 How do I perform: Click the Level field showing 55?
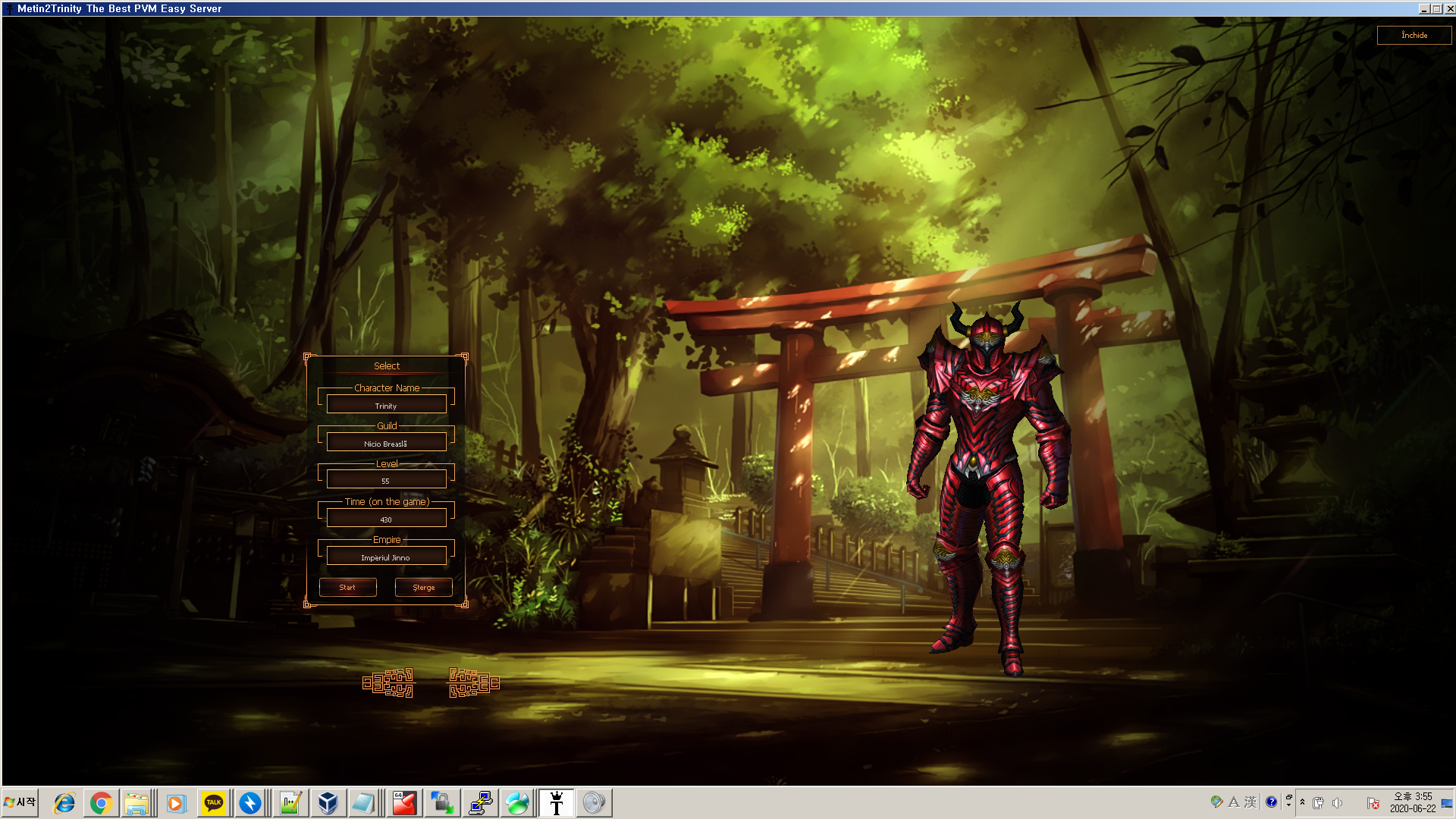pyautogui.click(x=386, y=480)
